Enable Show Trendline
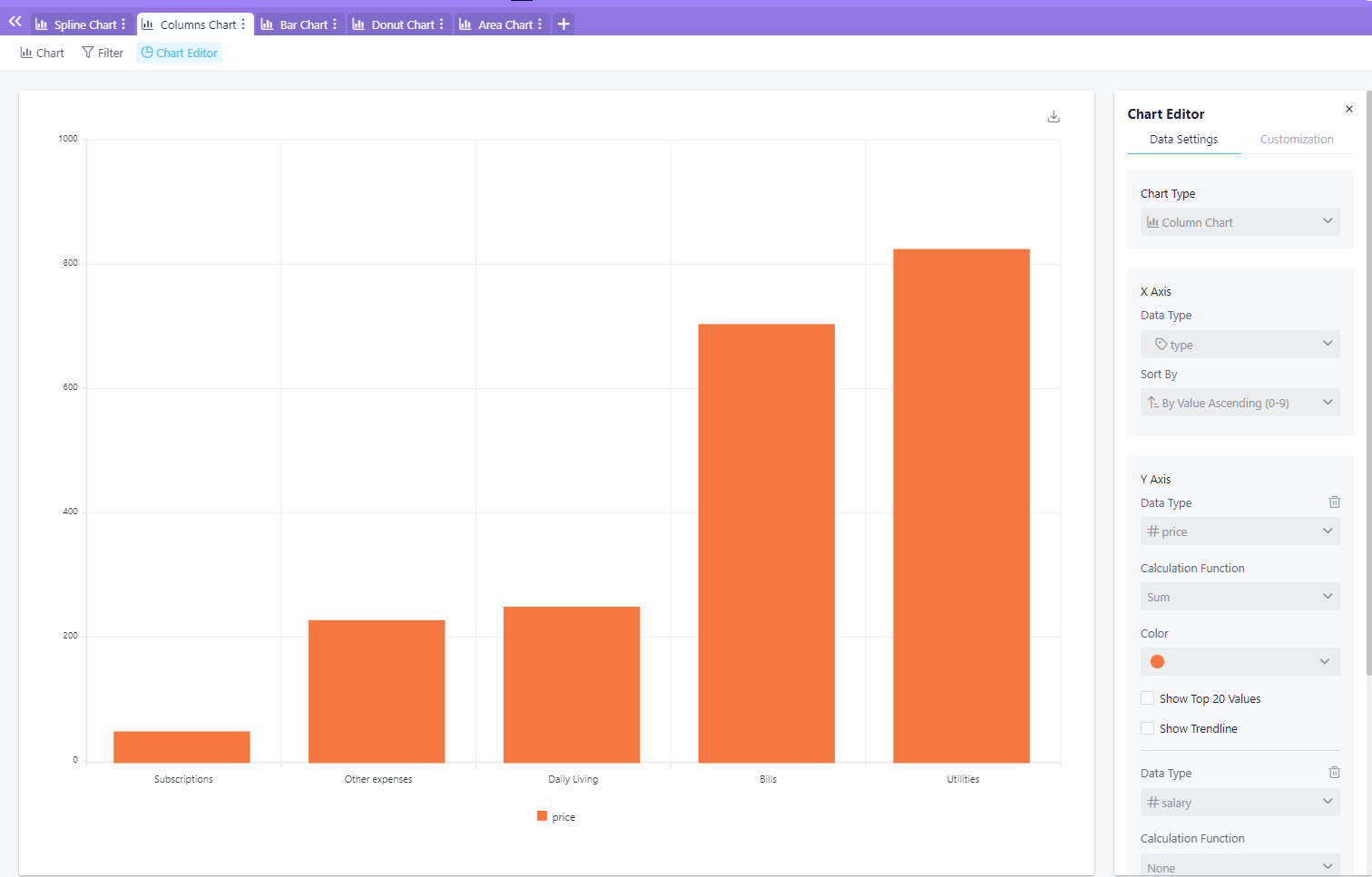The height and width of the screenshot is (877, 1372). pyautogui.click(x=1147, y=727)
